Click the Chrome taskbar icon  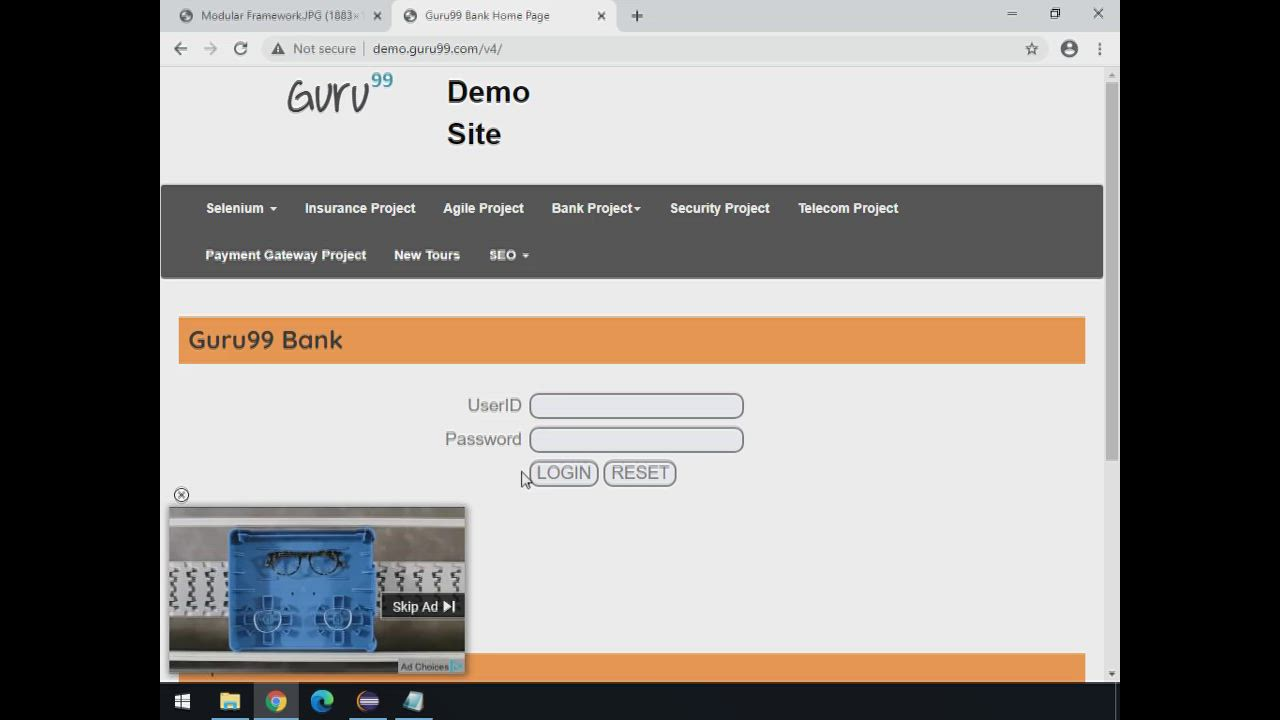click(x=276, y=701)
